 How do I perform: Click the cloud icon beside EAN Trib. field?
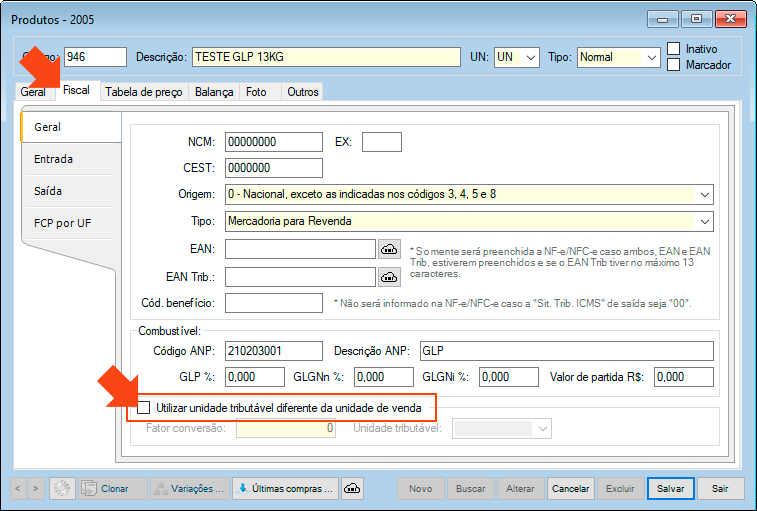coord(389,277)
